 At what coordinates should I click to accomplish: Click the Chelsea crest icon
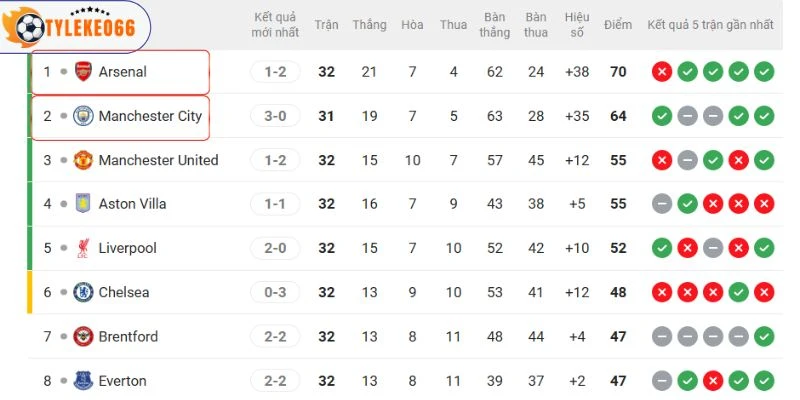[x=83, y=292]
